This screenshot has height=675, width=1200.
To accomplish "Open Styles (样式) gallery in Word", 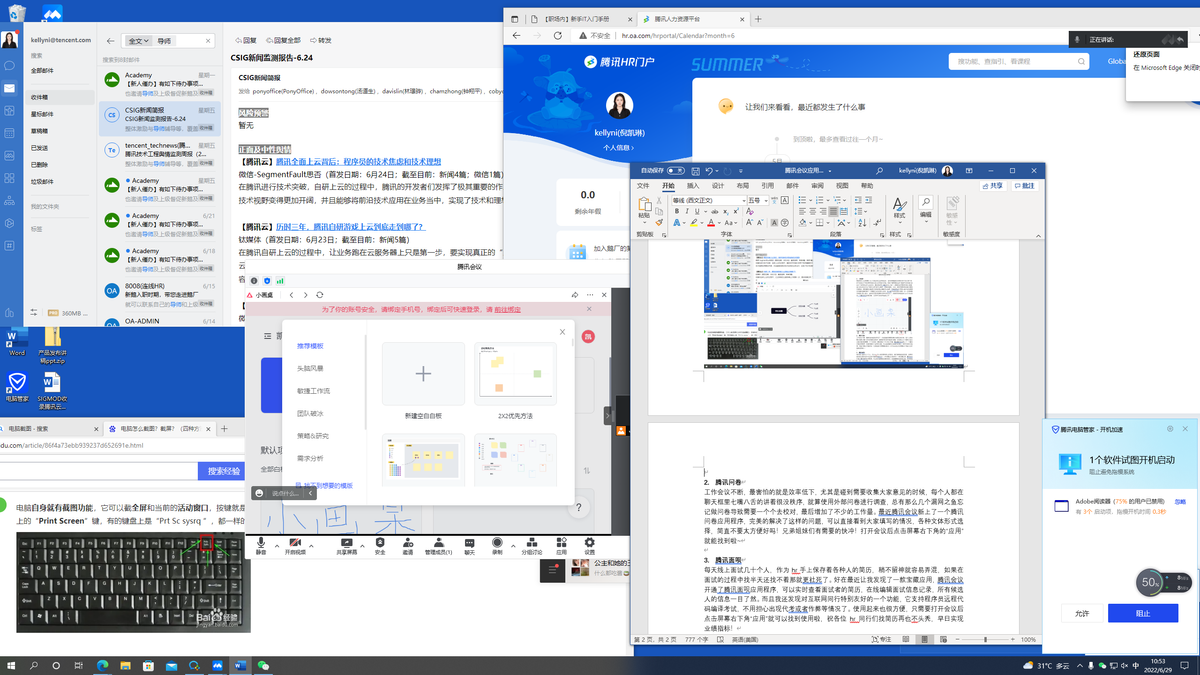I will click(x=899, y=210).
